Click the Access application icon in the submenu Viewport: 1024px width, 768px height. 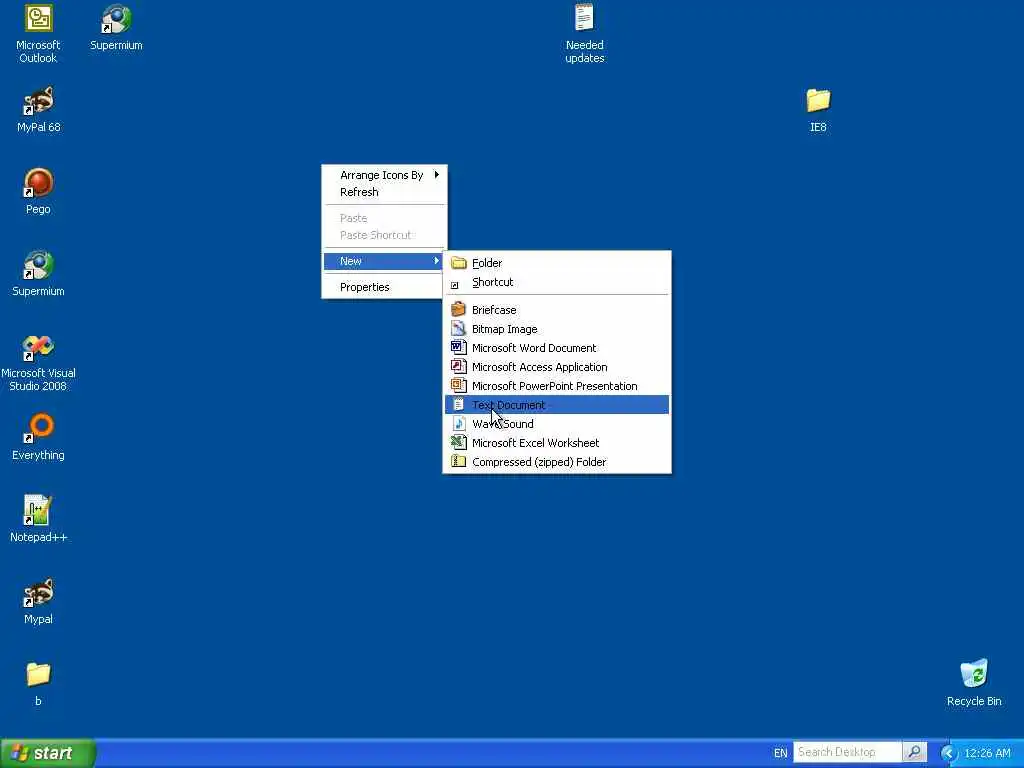click(x=458, y=366)
